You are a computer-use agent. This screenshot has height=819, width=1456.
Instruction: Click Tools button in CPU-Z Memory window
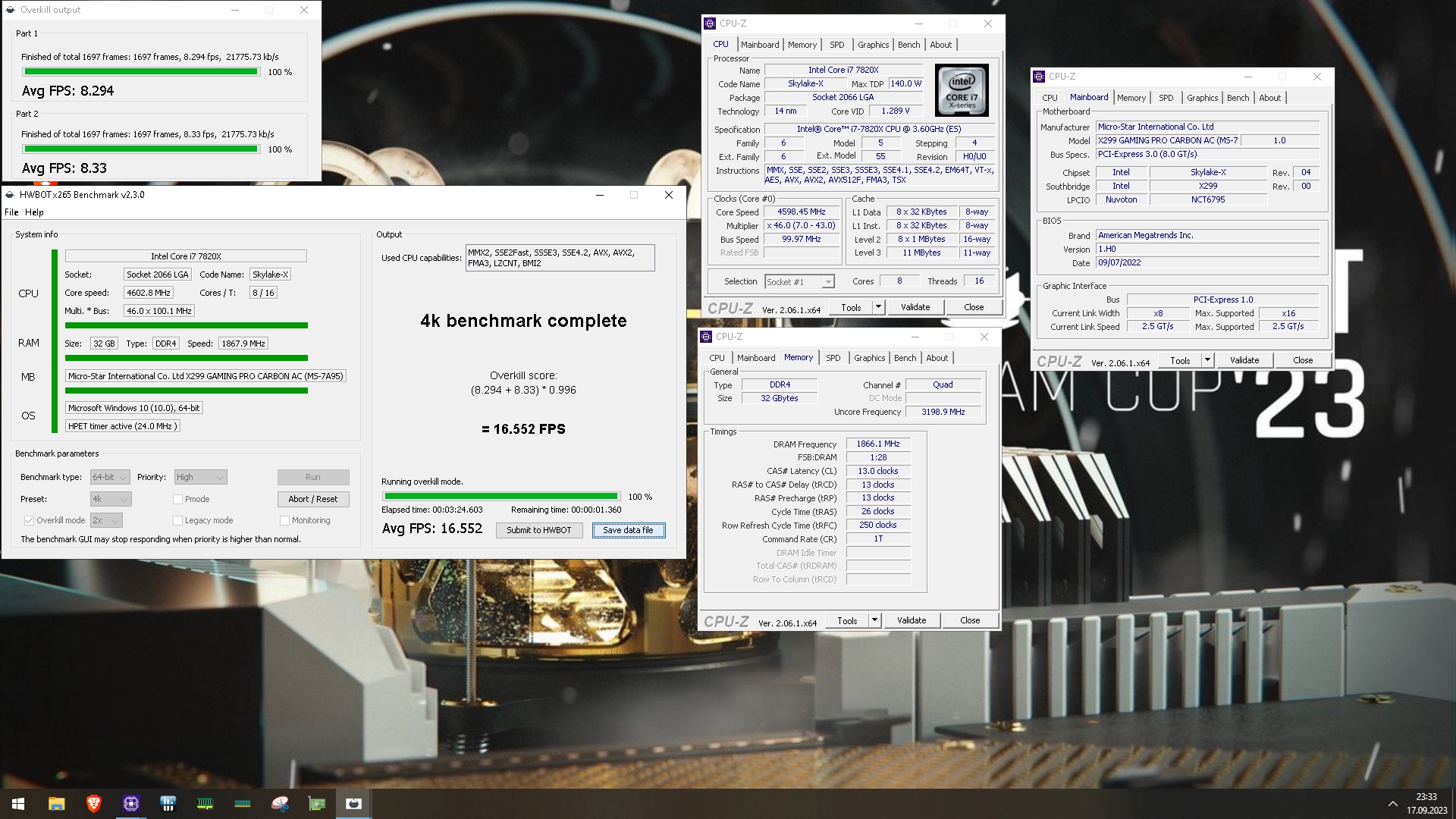pyautogui.click(x=847, y=620)
